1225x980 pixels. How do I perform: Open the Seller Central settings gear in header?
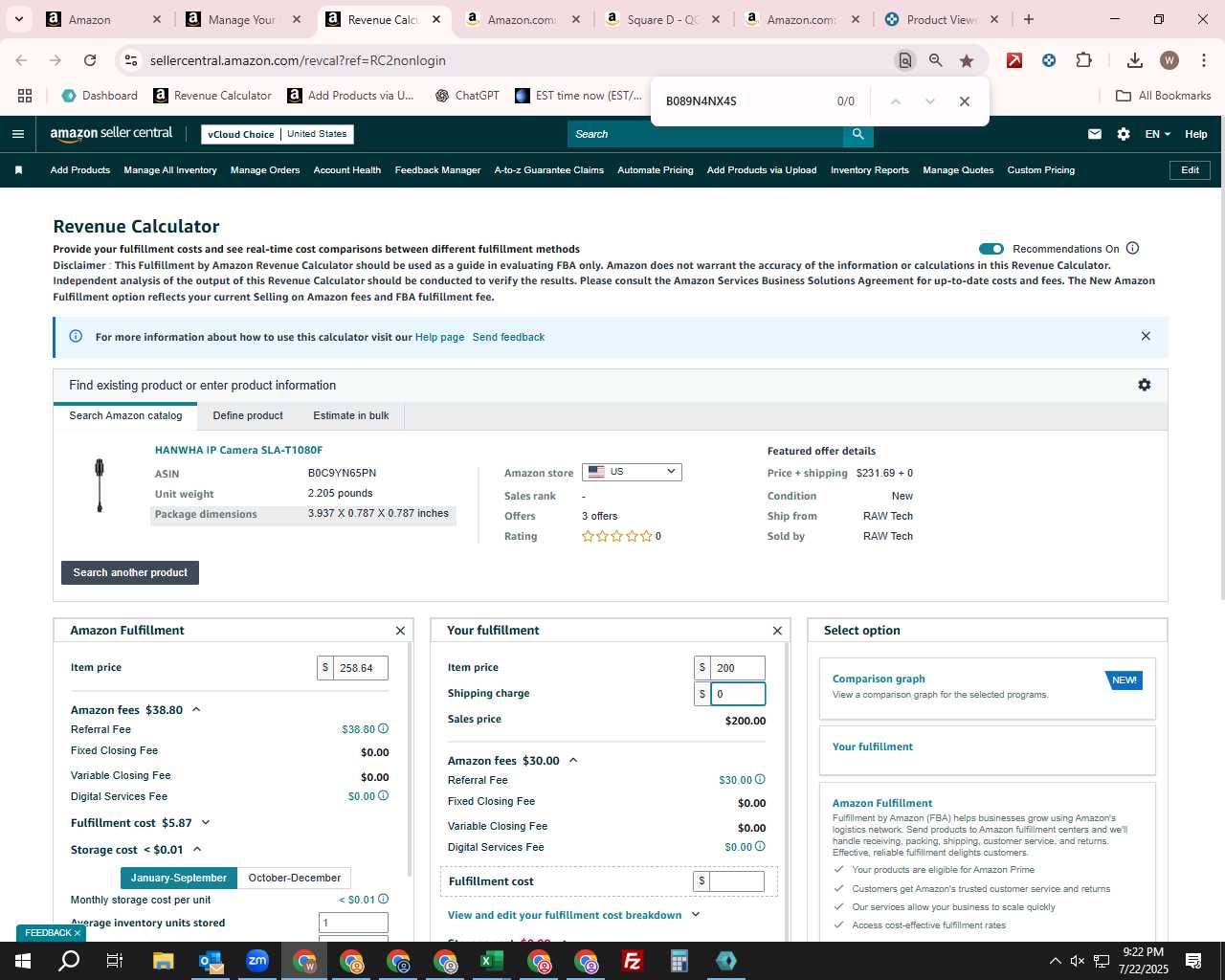pos(1124,134)
